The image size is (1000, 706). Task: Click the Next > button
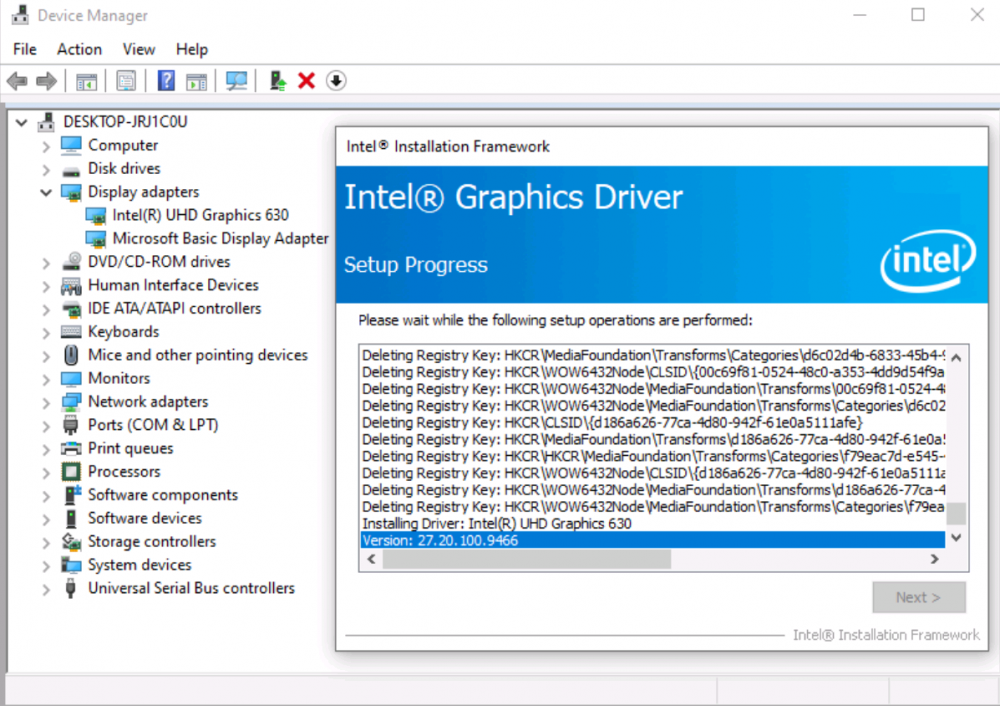coord(918,597)
